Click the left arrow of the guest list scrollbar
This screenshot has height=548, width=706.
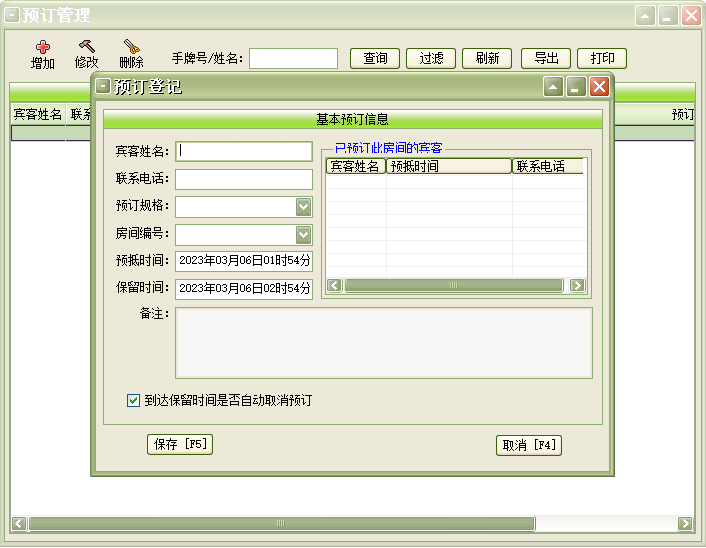pyautogui.click(x=334, y=285)
